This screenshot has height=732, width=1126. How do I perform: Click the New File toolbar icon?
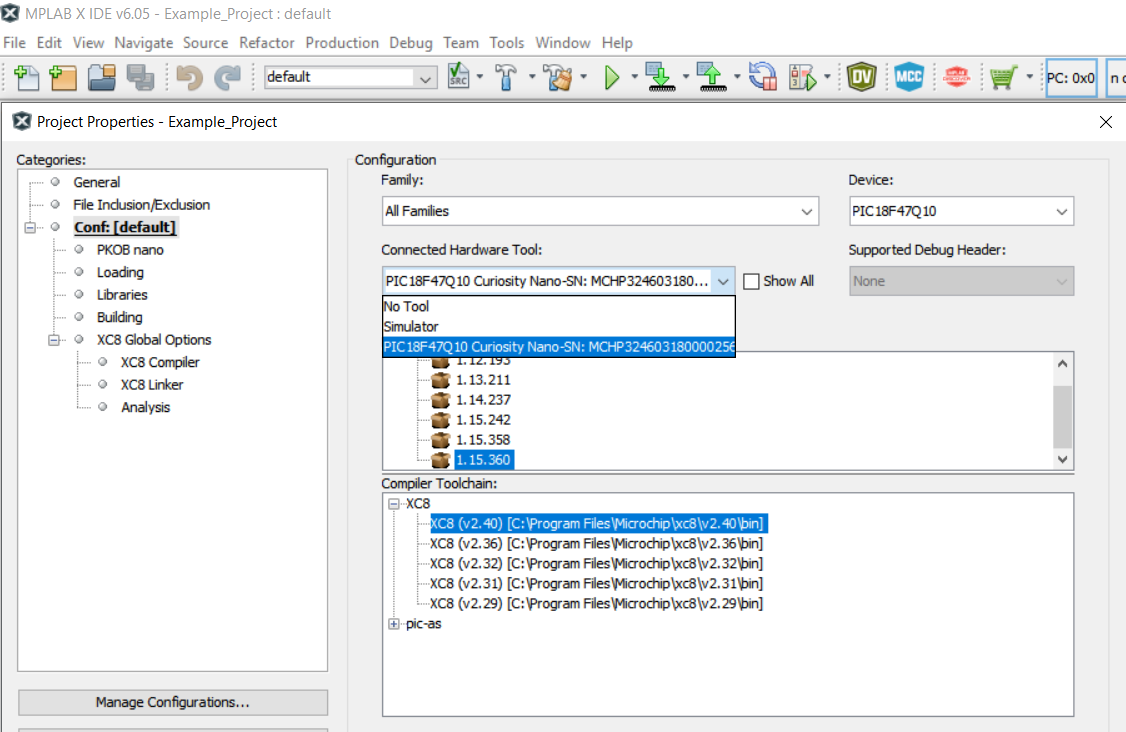[x=27, y=77]
